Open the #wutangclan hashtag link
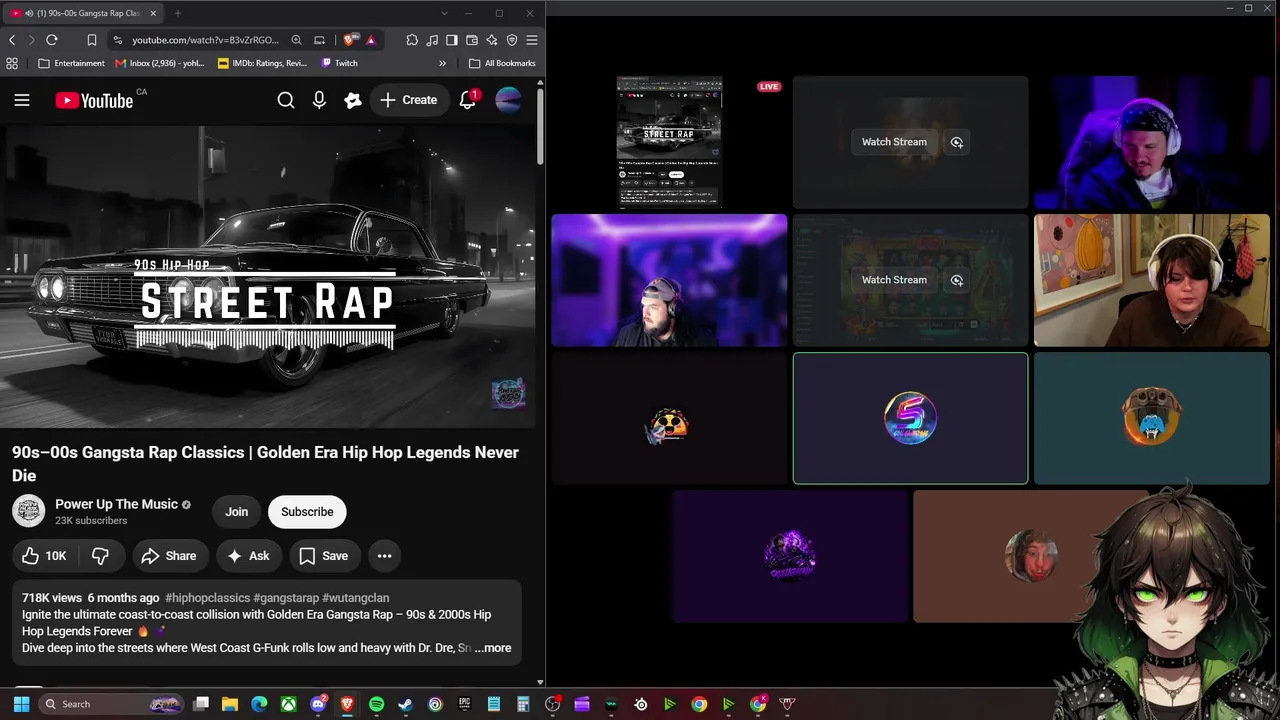Viewport: 1280px width, 720px height. coord(355,598)
